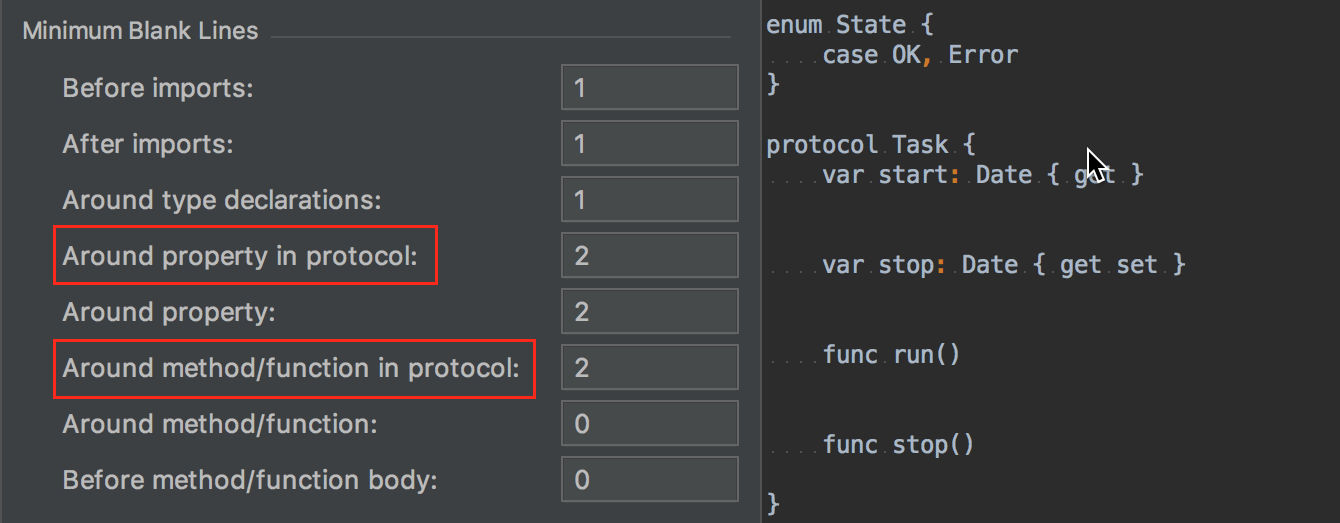Click 'var stop: Date { get set }' line

1004,265
